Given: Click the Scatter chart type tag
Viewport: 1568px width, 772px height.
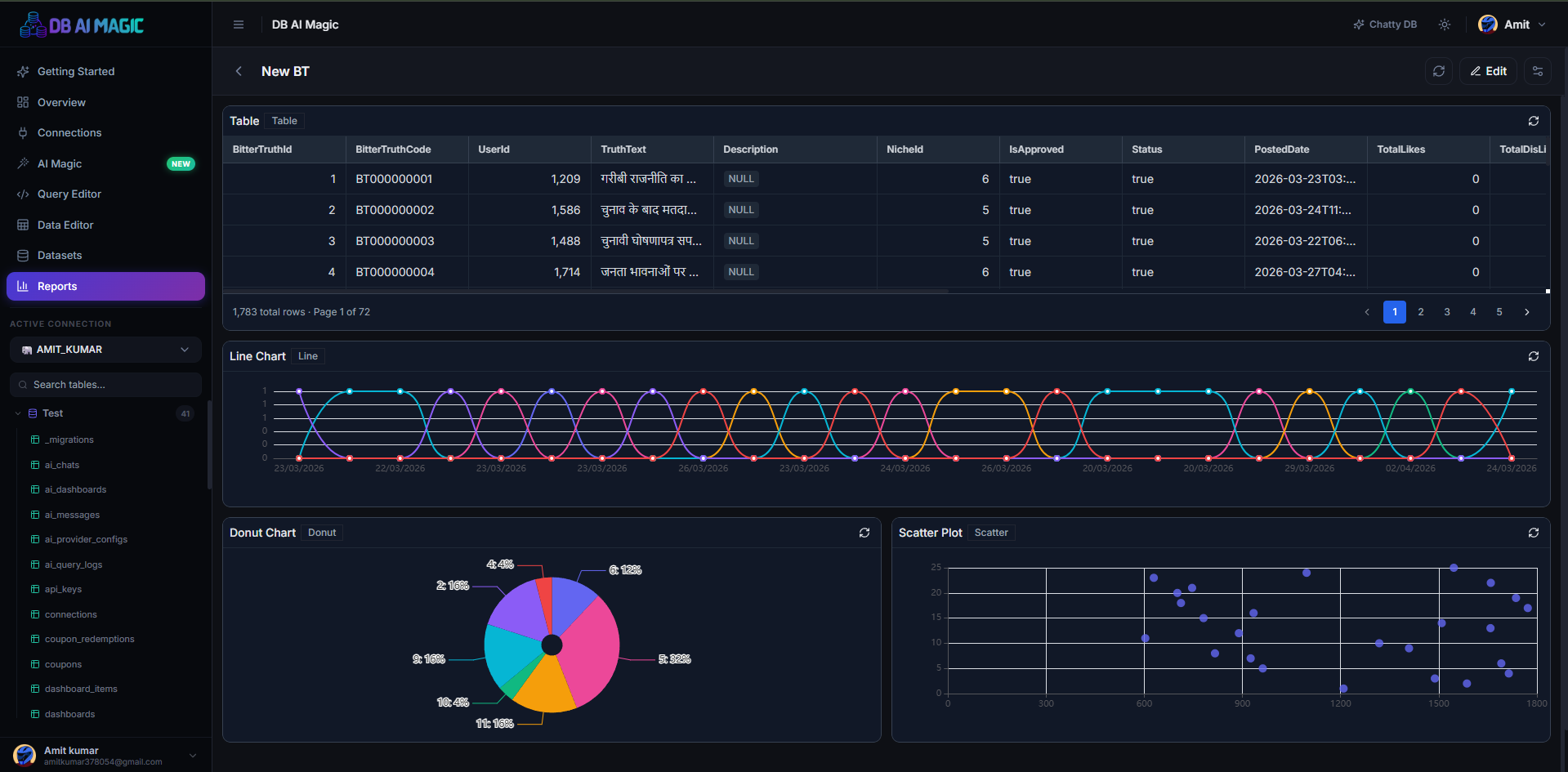Looking at the screenshot, I should [x=991, y=533].
